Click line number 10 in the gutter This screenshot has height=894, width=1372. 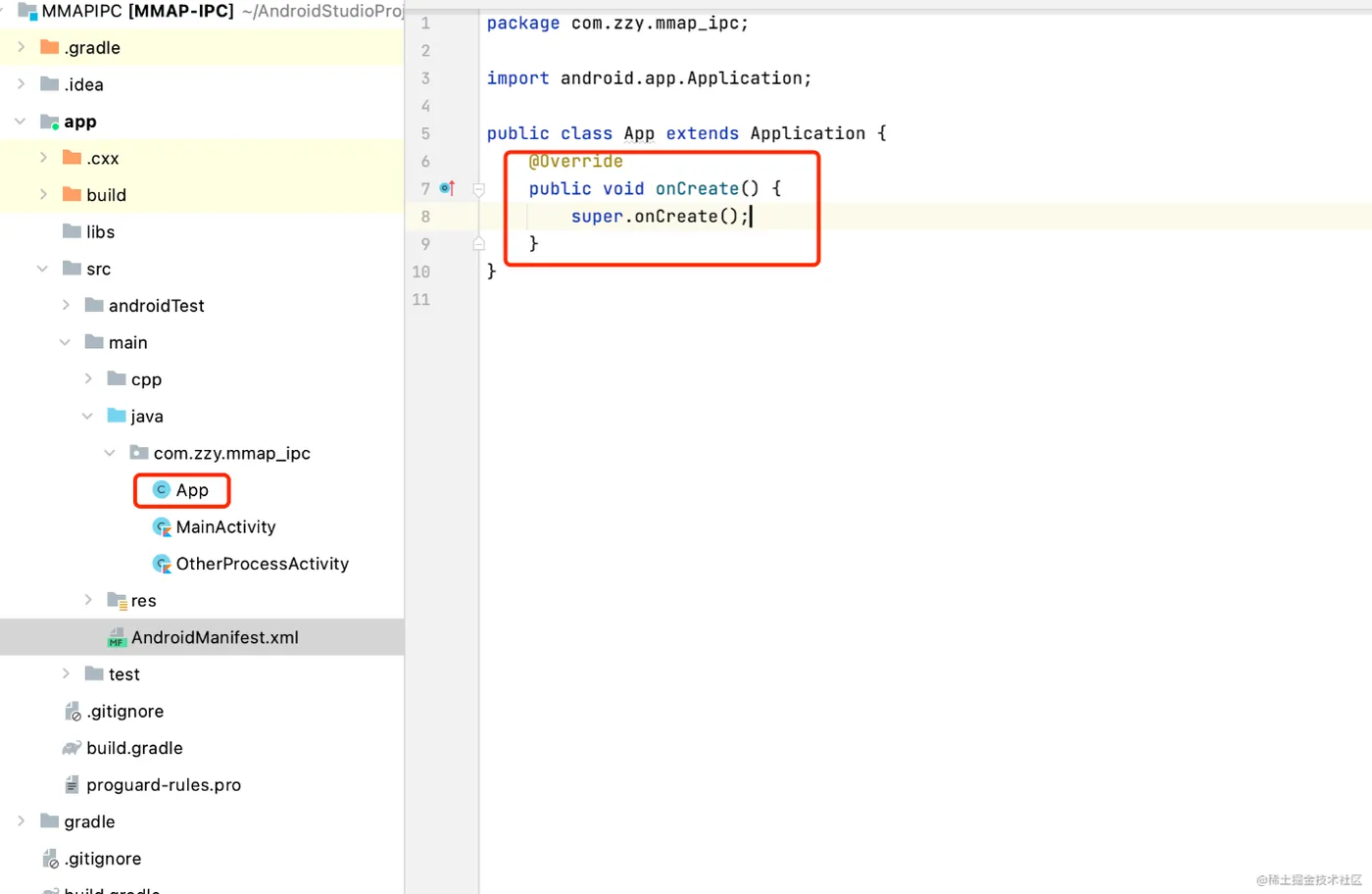click(421, 272)
